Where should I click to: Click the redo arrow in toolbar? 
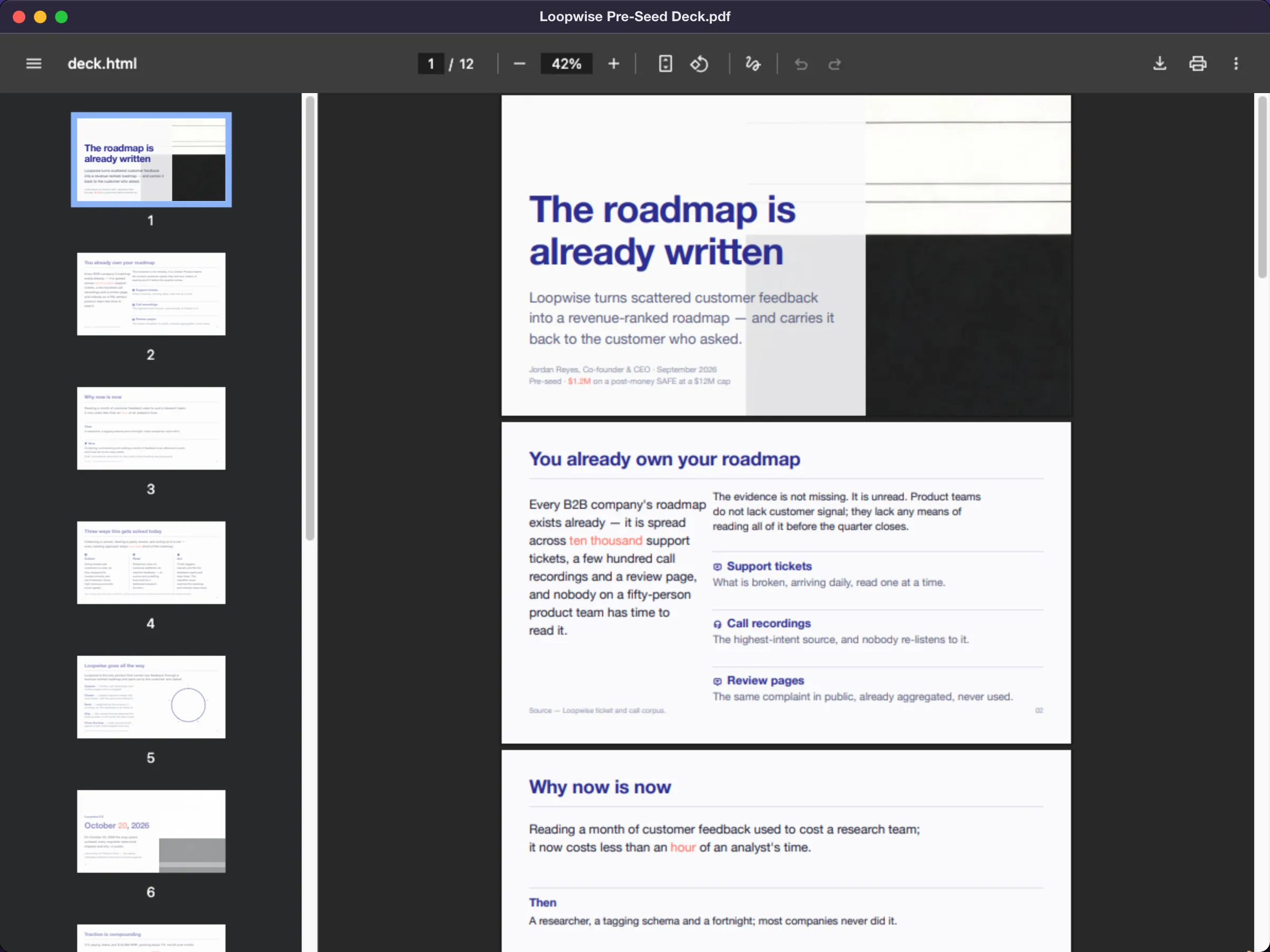tap(835, 65)
